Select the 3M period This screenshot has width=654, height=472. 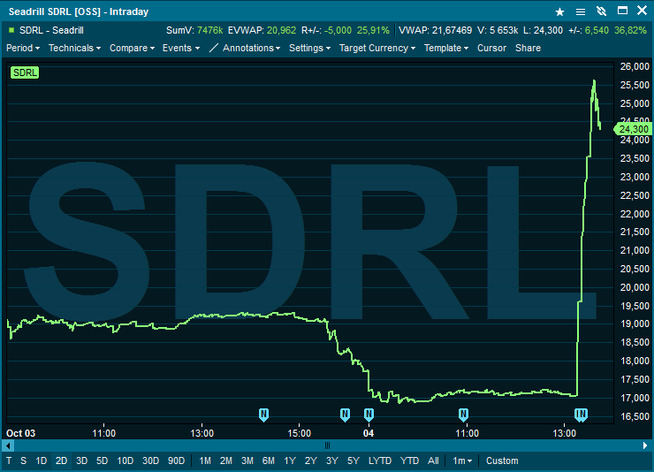click(247, 461)
